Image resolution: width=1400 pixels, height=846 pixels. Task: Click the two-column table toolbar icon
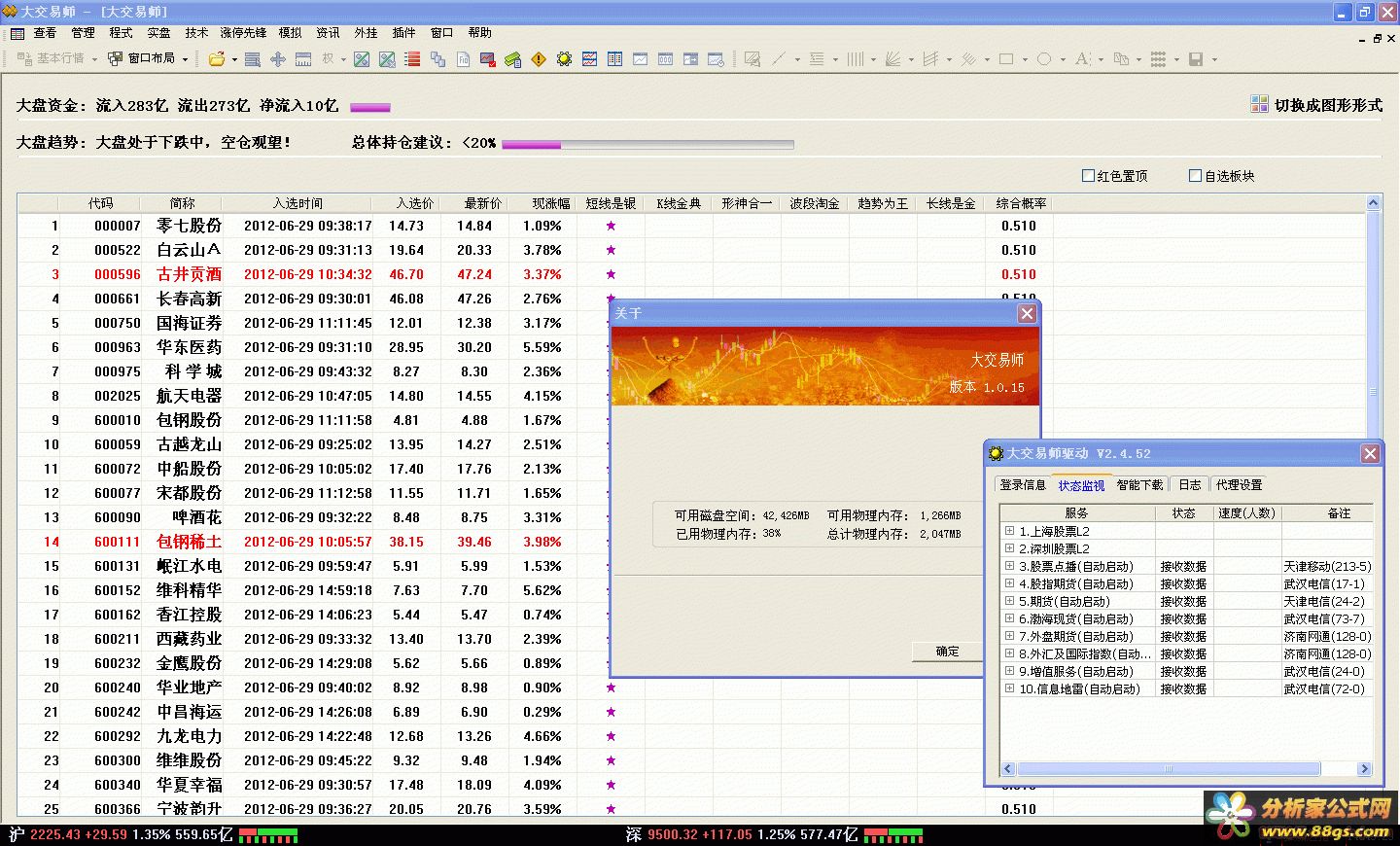(x=614, y=59)
